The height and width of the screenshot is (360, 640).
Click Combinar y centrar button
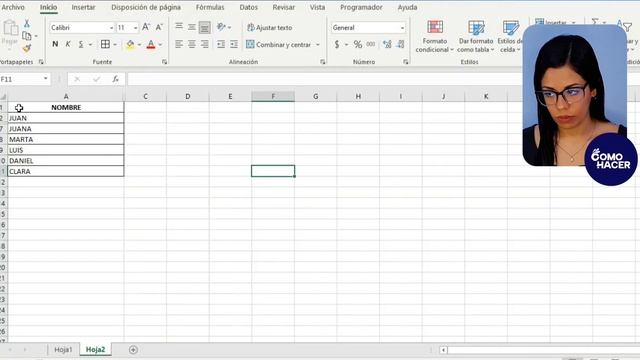pos(279,44)
